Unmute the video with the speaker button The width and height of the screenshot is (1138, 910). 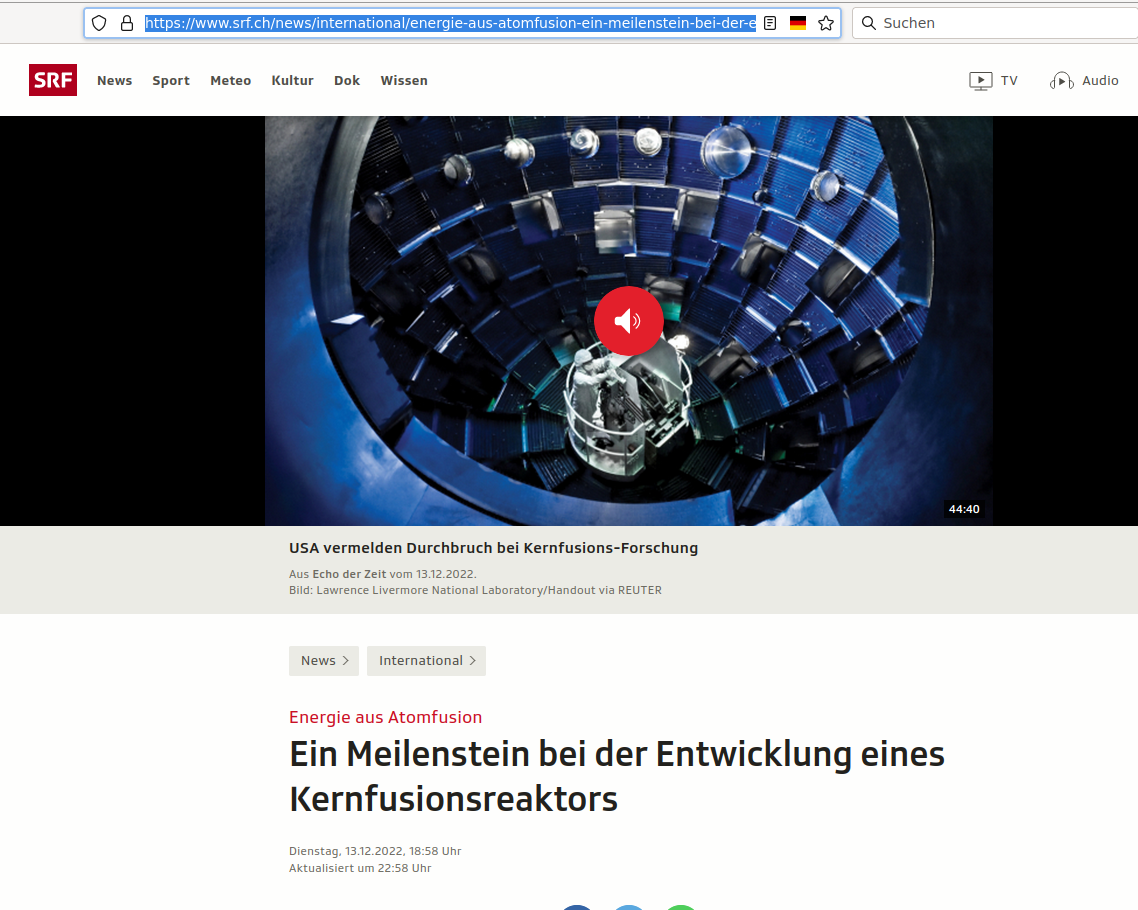(628, 321)
